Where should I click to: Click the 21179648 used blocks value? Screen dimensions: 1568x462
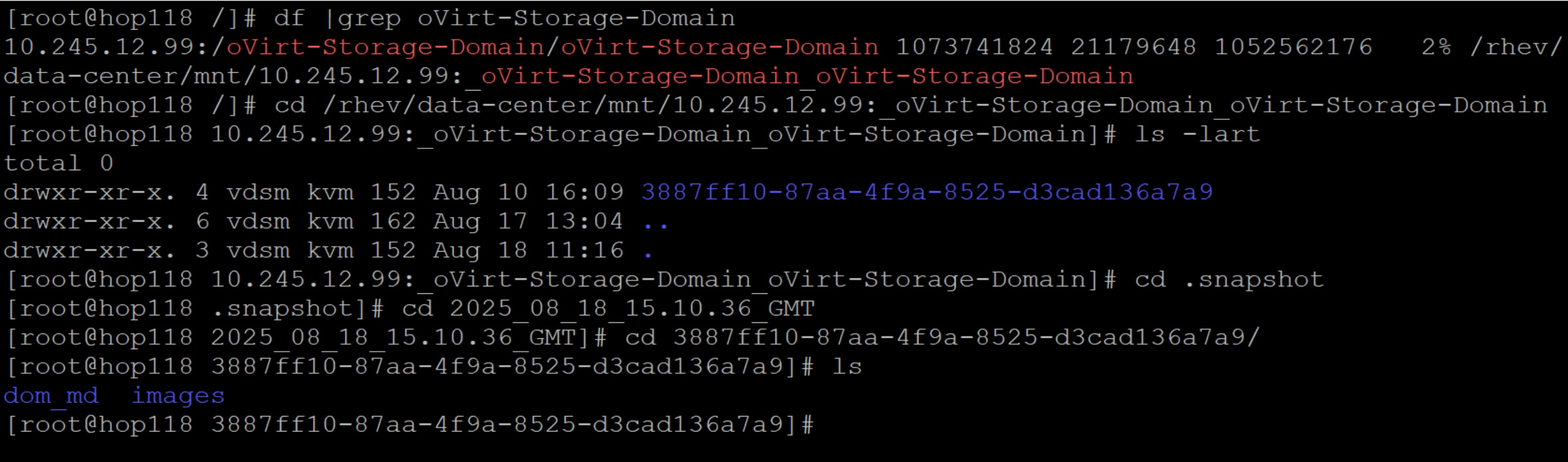coord(1133,47)
